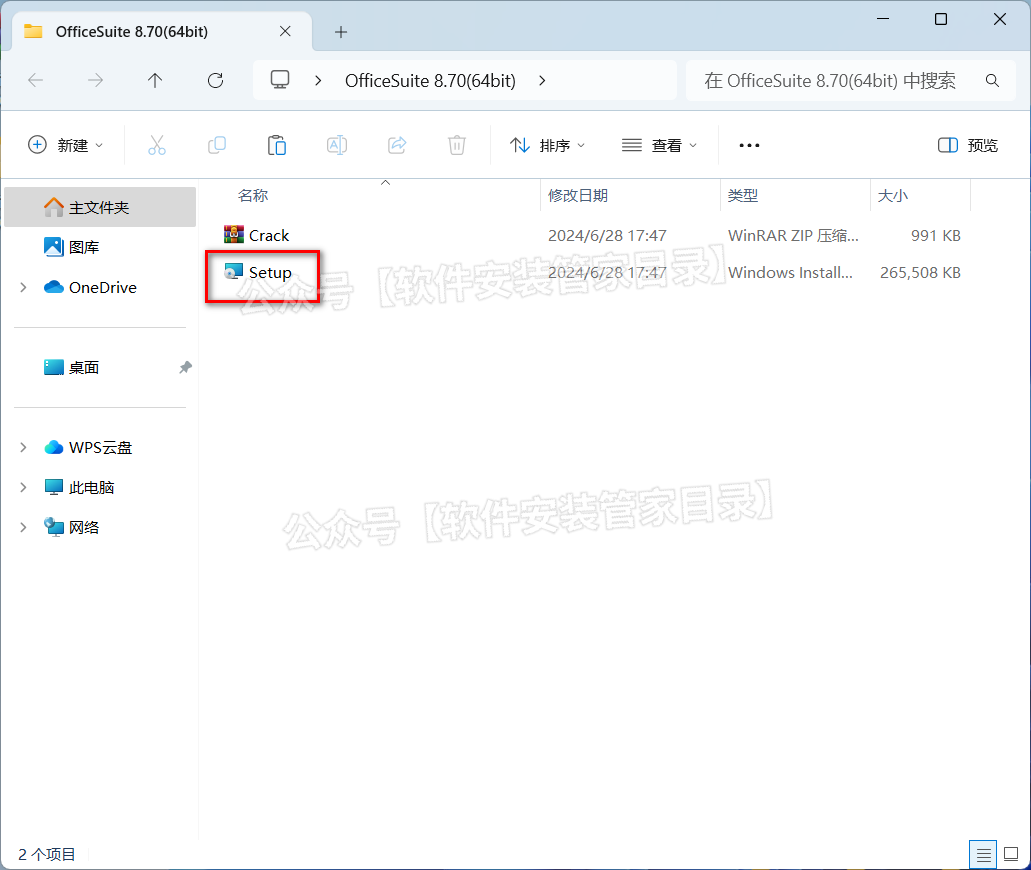Click the Delete trash icon
Image resolution: width=1031 pixels, height=870 pixels.
[x=457, y=145]
